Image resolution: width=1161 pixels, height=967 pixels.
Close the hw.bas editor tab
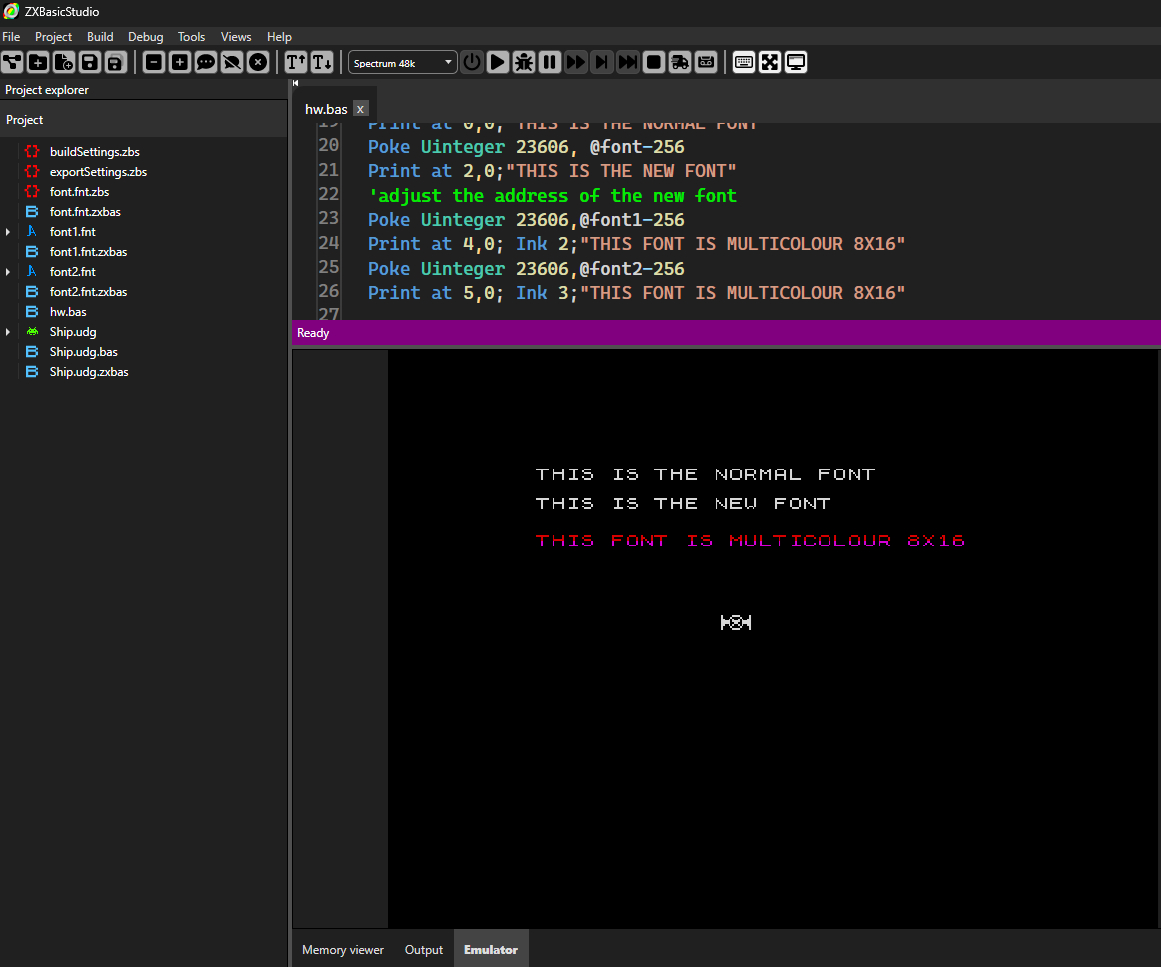coord(361,109)
